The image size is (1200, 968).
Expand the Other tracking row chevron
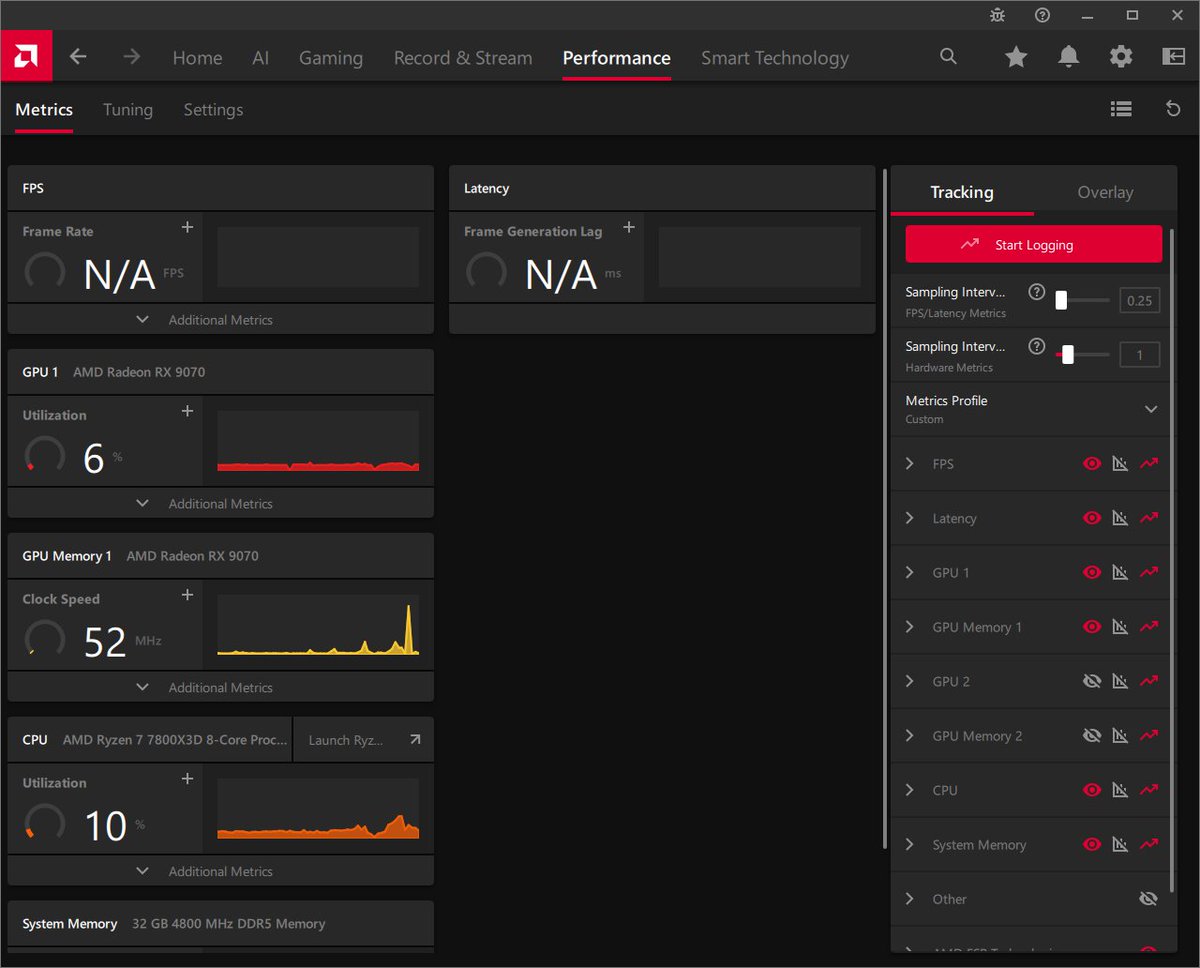click(909, 899)
